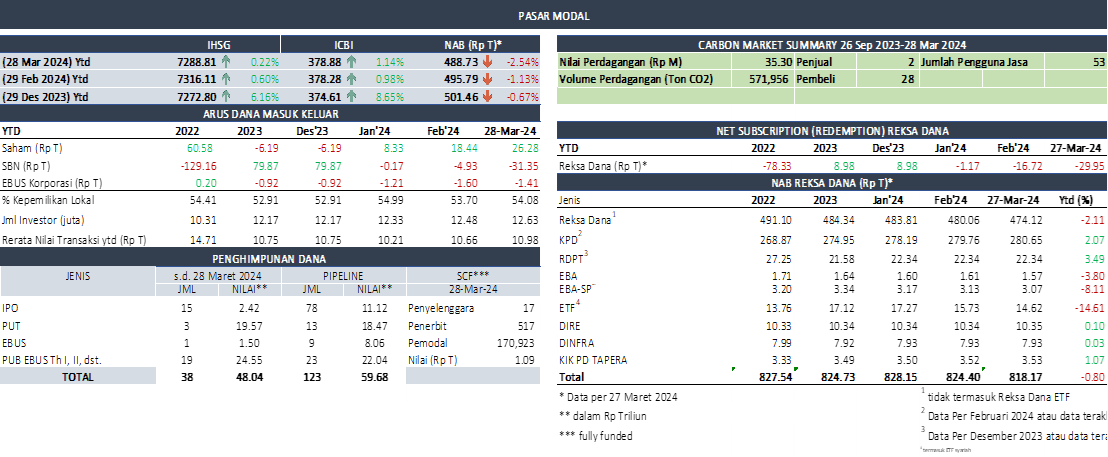Click the CARBON MARKET SUMMARY header
The image size is (1108, 457).
(832, 44)
